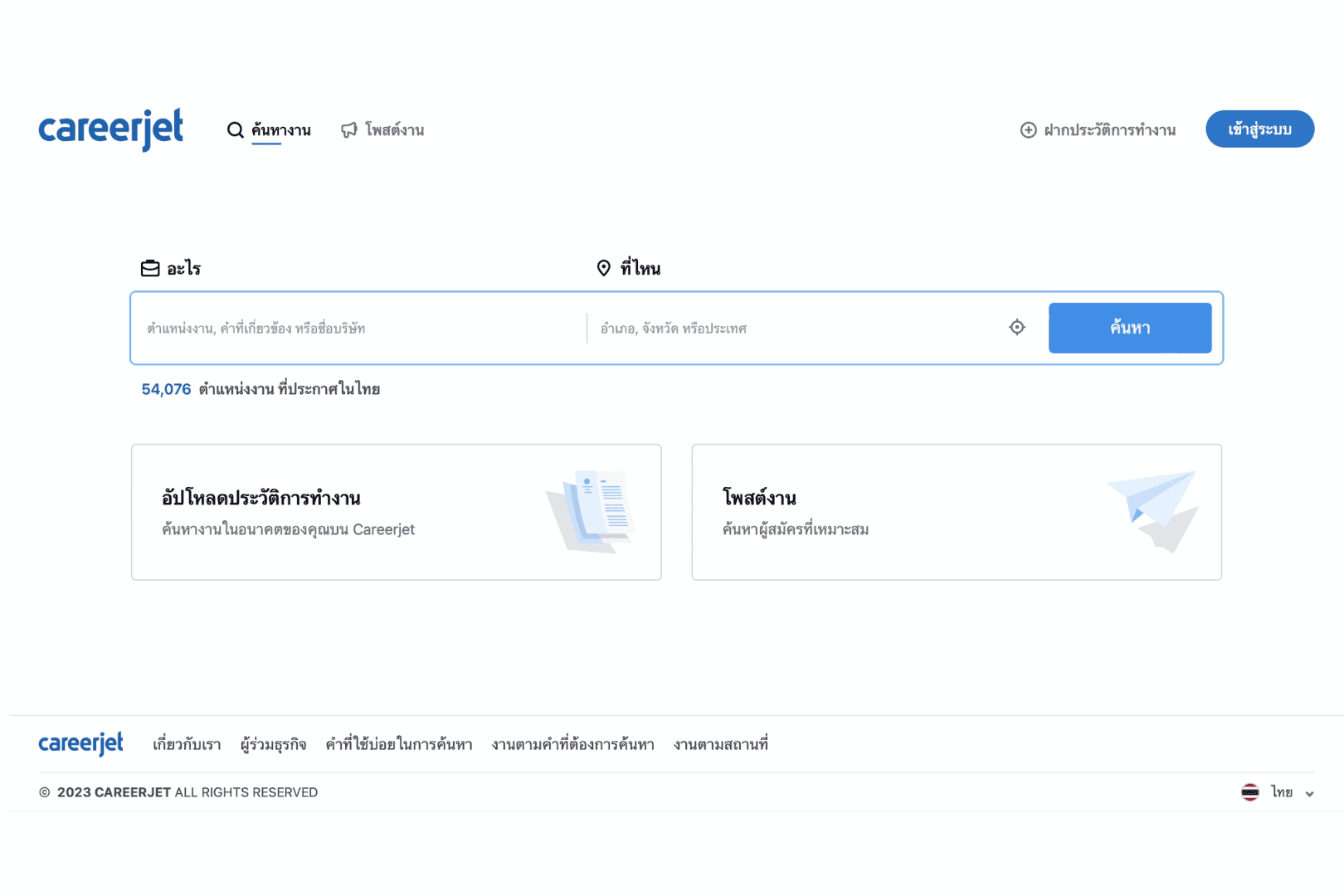Open ฝากประวัติการทำงาน link in header
The height and width of the screenshot is (896, 1344).
(x=1109, y=130)
